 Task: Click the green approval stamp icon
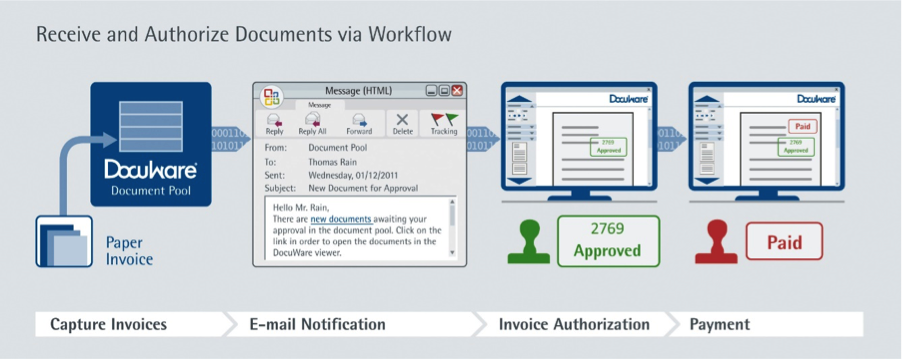point(528,242)
